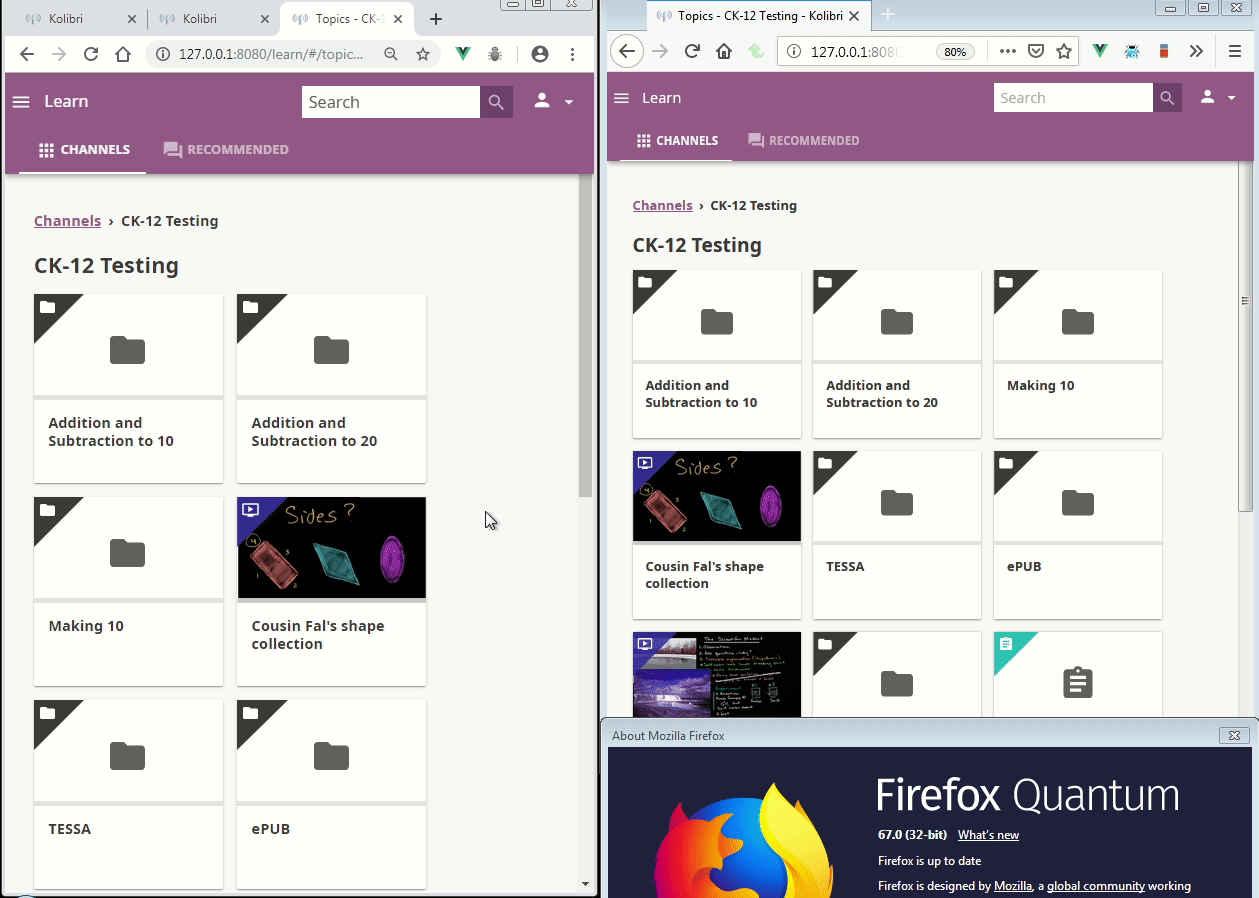1259x898 pixels.
Task: Click Chrome's address bar URL
Action: coord(271,54)
